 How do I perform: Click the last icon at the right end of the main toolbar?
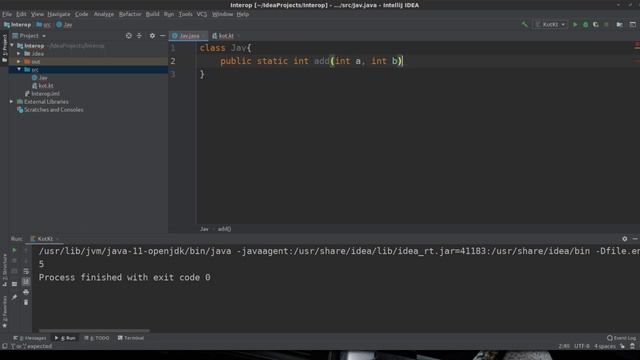[633, 24]
